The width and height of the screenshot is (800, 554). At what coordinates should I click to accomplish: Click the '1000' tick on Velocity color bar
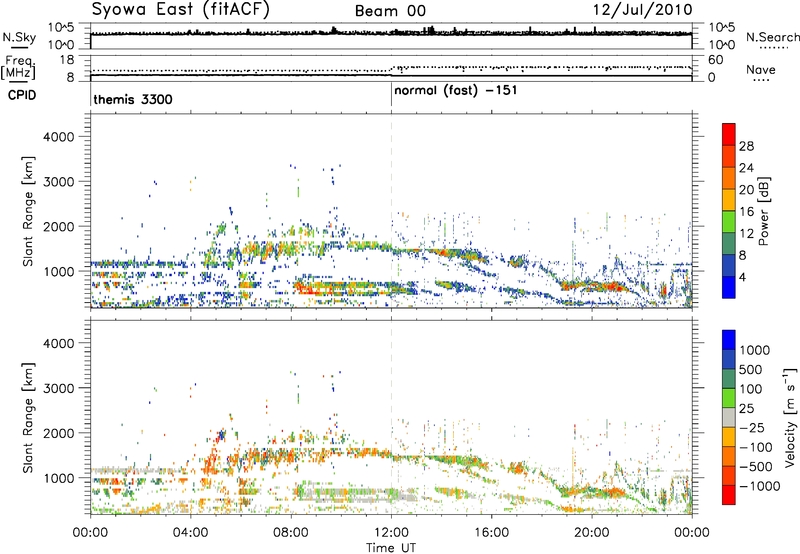(755, 350)
